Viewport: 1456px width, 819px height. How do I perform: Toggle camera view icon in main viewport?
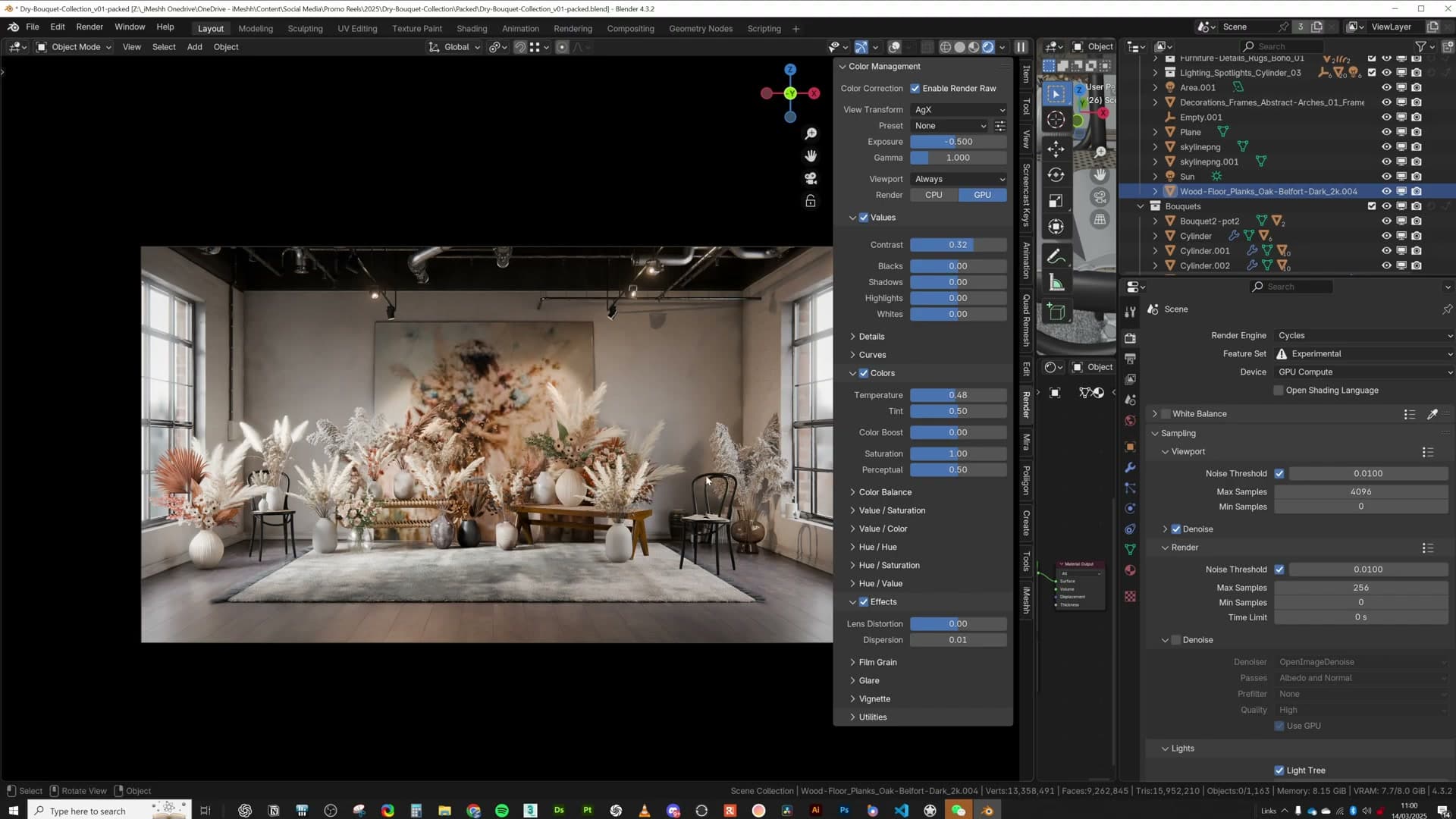click(811, 178)
